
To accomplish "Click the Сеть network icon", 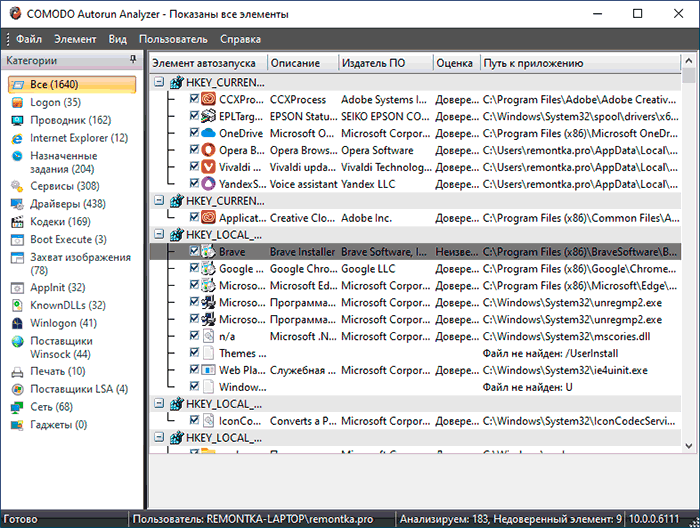I will coord(17,407).
